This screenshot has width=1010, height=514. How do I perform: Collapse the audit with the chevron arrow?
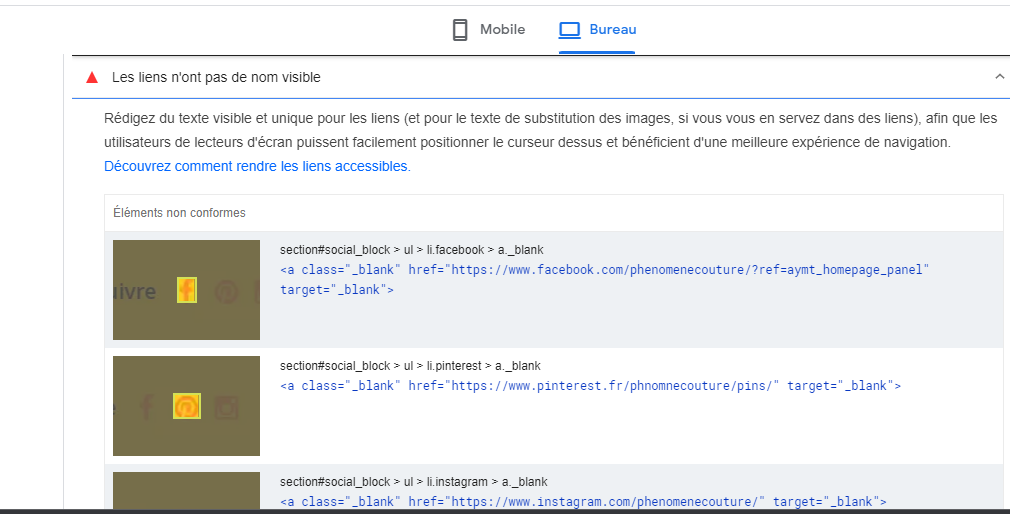coord(999,77)
